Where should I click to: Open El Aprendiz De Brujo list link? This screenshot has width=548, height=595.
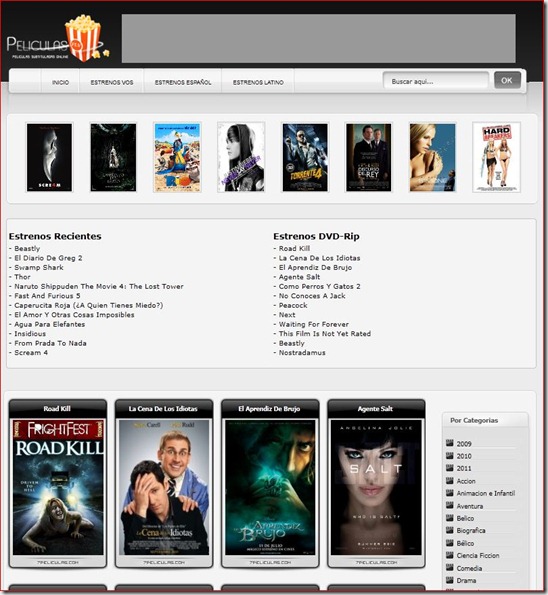(315, 268)
